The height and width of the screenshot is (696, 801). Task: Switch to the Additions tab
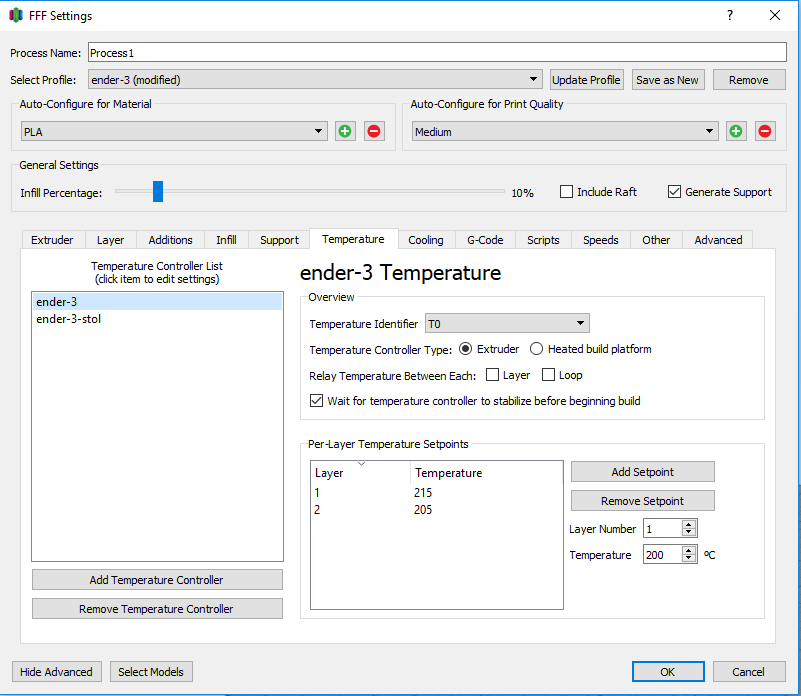click(x=170, y=240)
